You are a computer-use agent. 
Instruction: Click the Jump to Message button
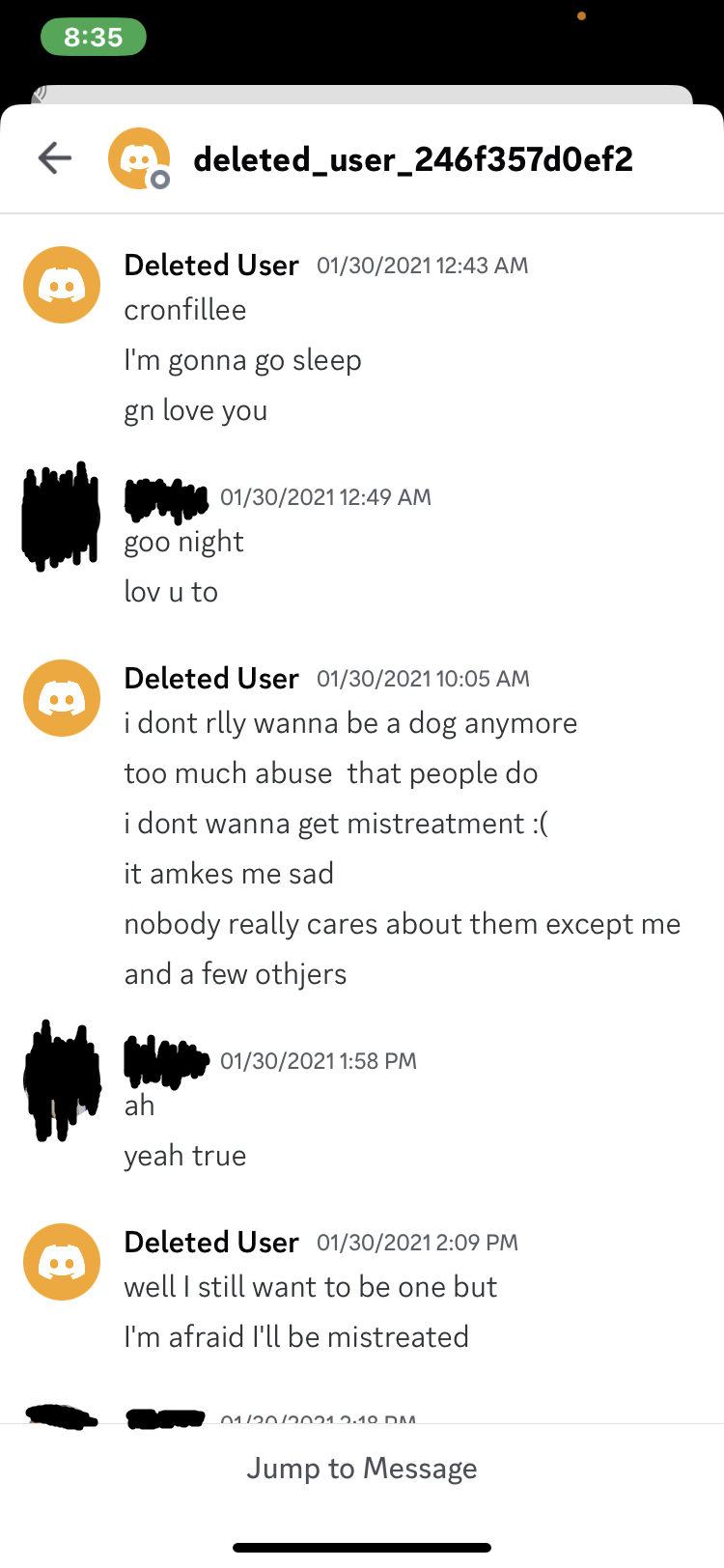point(362,1469)
